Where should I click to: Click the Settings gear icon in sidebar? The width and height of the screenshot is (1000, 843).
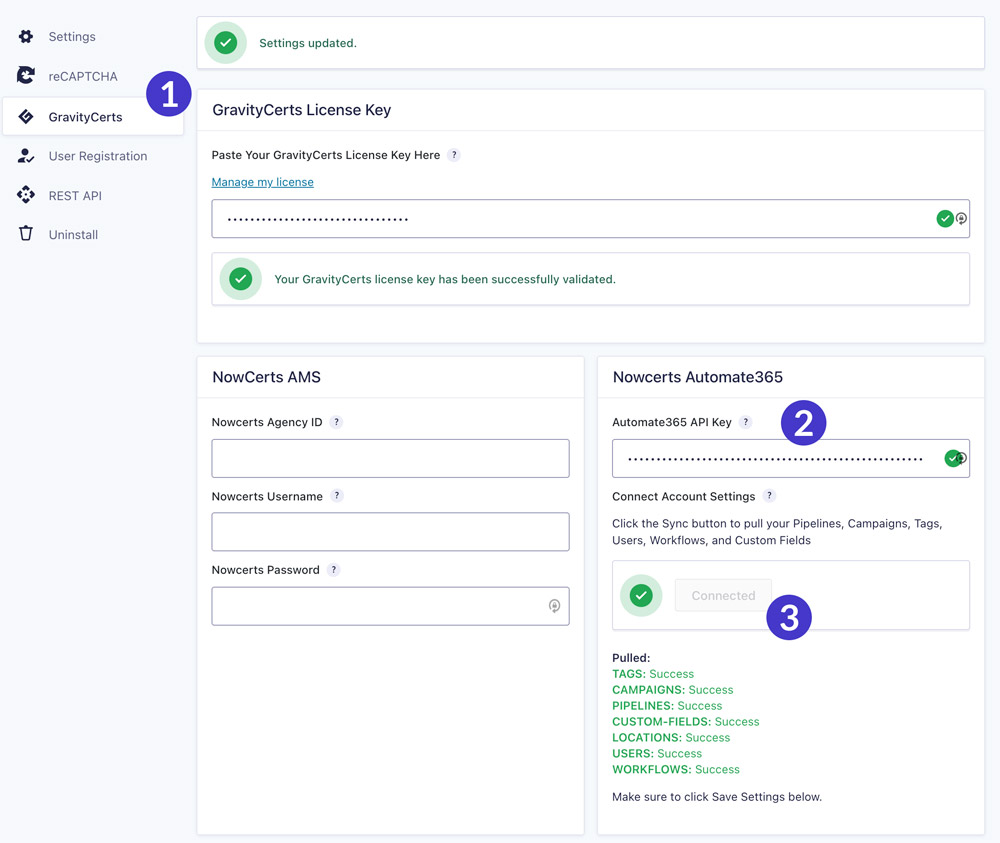pyautogui.click(x=26, y=36)
